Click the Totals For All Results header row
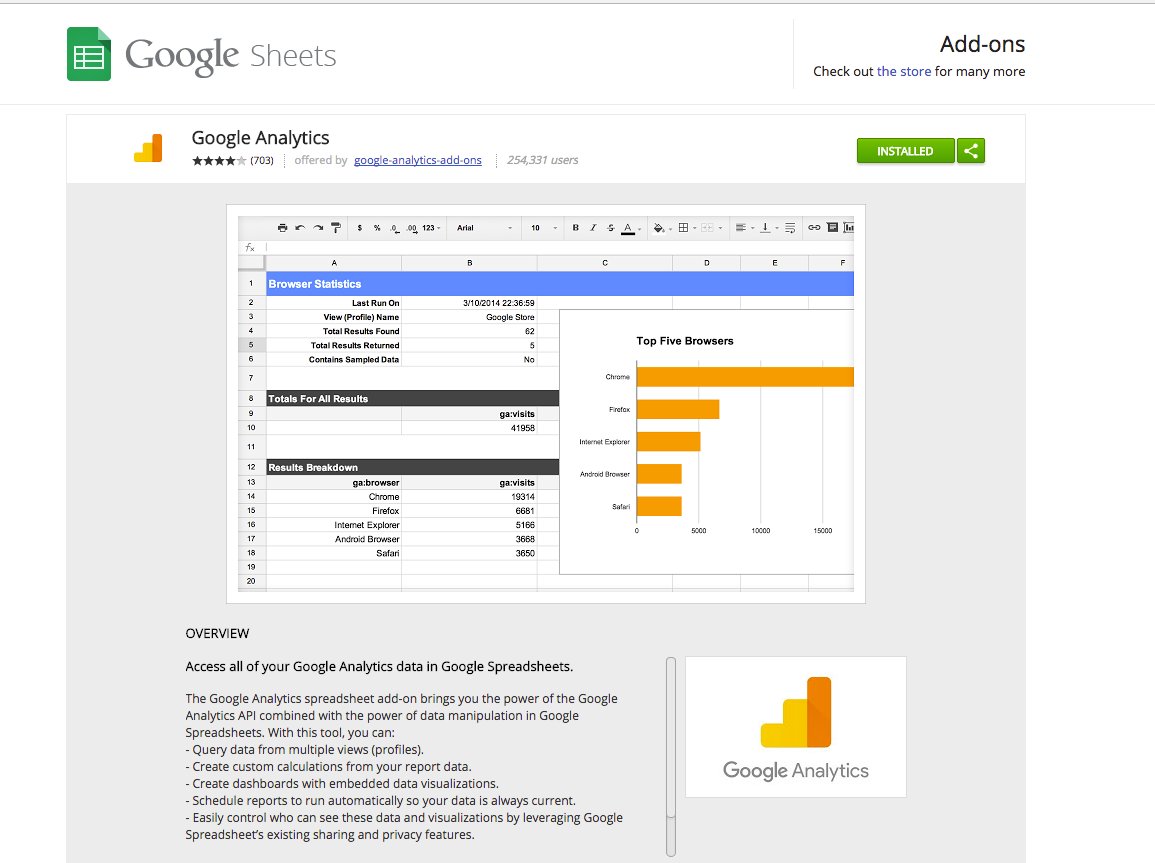Screen dimensions: 1155x863 click(412, 398)
